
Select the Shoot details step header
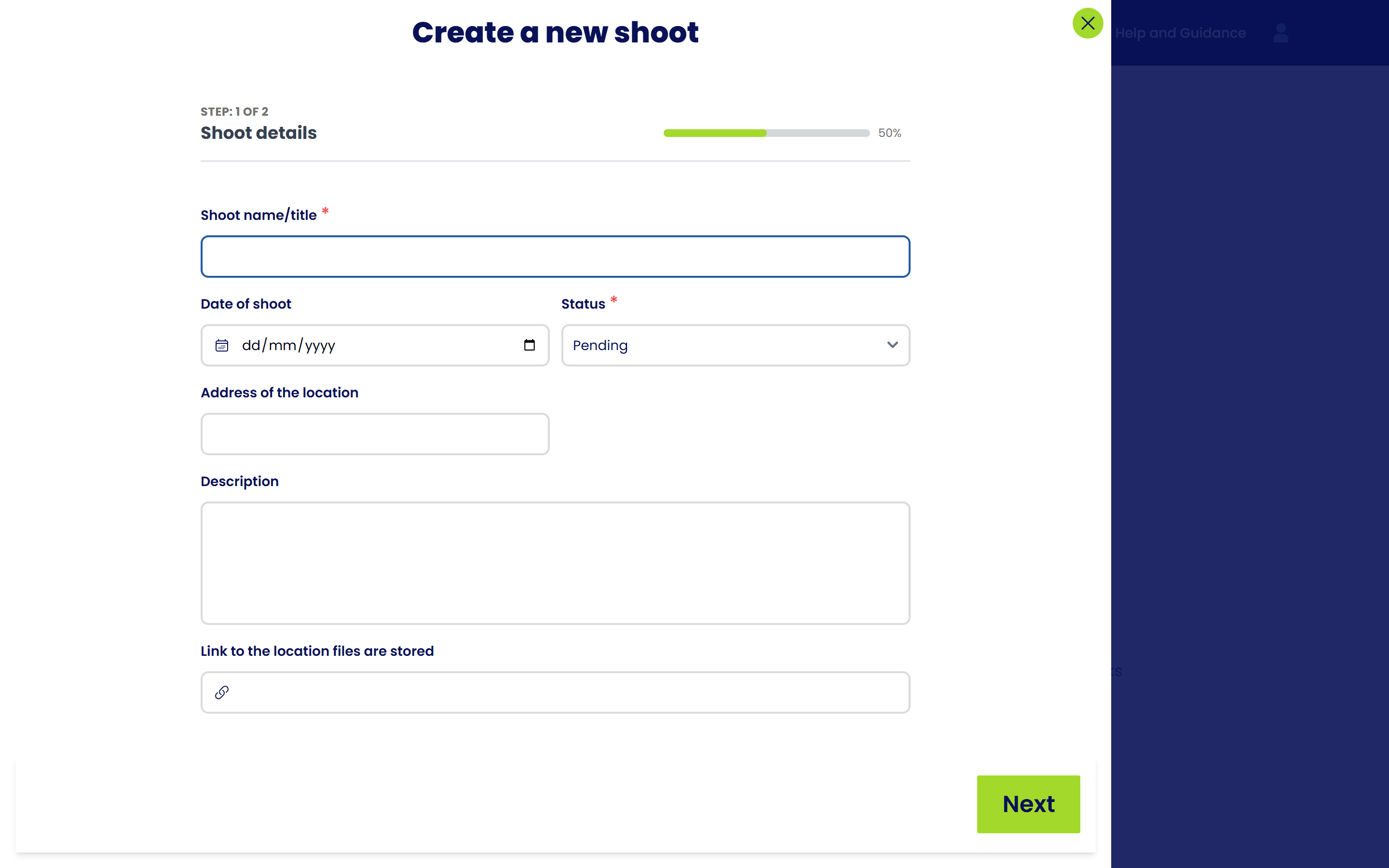coord(259,133)
